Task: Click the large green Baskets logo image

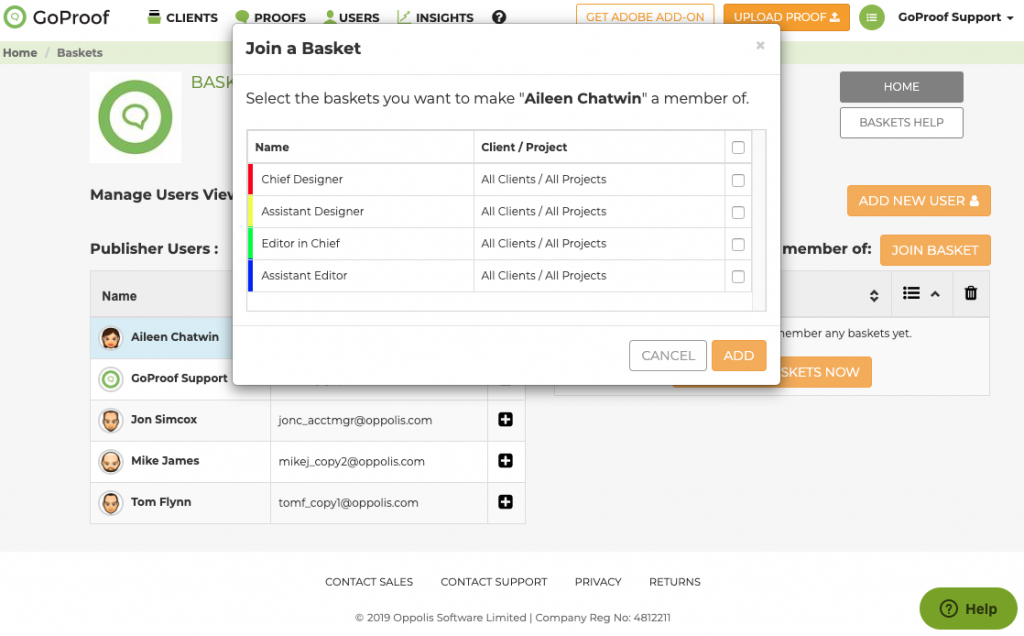Action: [x=135, y=118]
